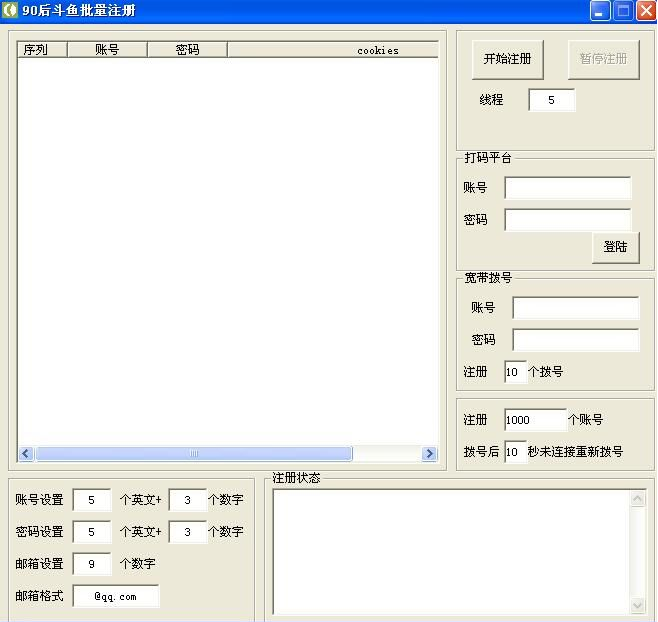The image size is (658, 622).
Task: Click the 打码平台 密码 input field
Action: coord(567,220)
